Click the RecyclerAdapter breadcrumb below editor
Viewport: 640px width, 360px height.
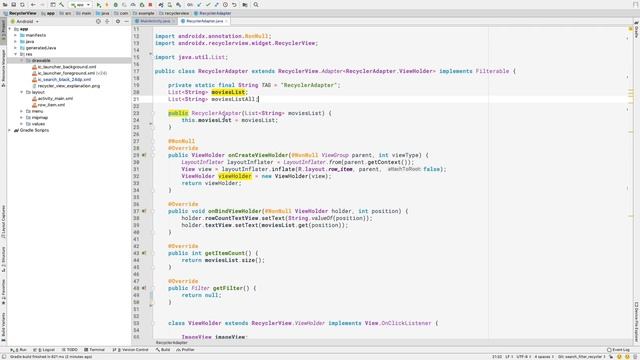coord(171,343)
